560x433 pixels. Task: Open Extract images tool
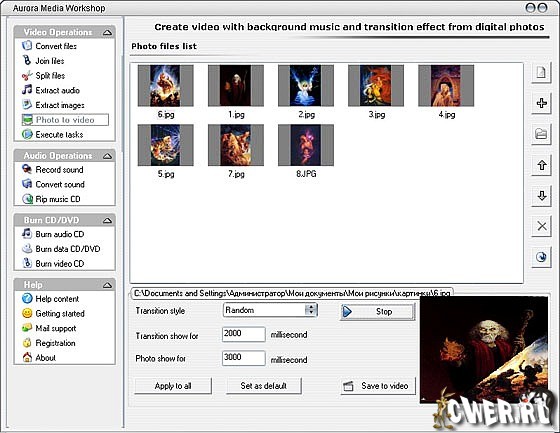53,105
